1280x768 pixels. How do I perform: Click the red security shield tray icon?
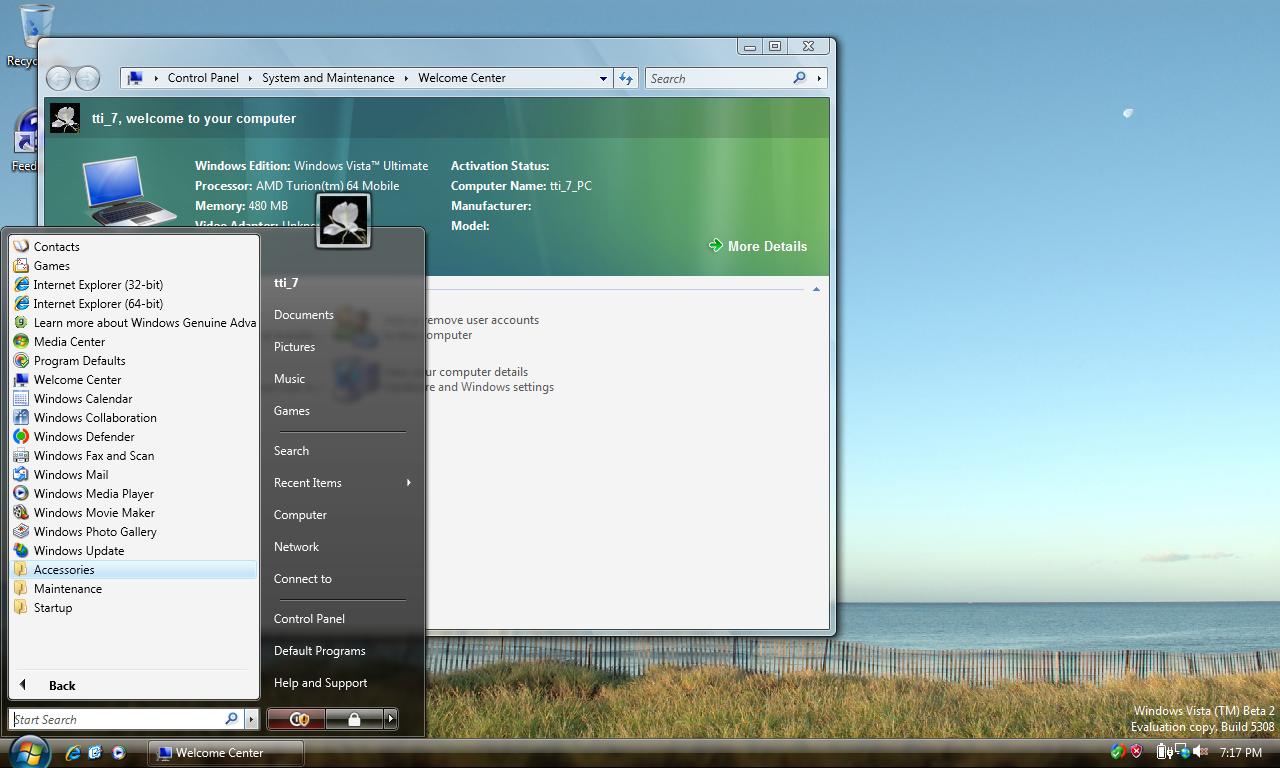1136,752
